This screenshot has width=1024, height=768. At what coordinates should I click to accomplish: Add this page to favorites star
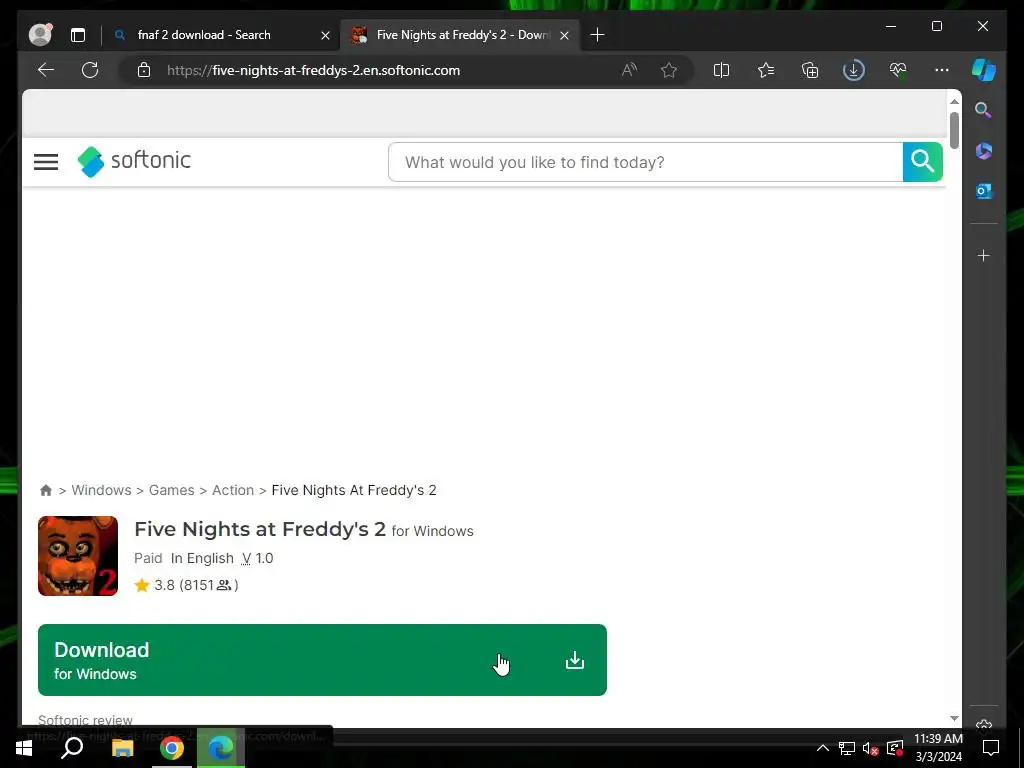tap(669, 70)
